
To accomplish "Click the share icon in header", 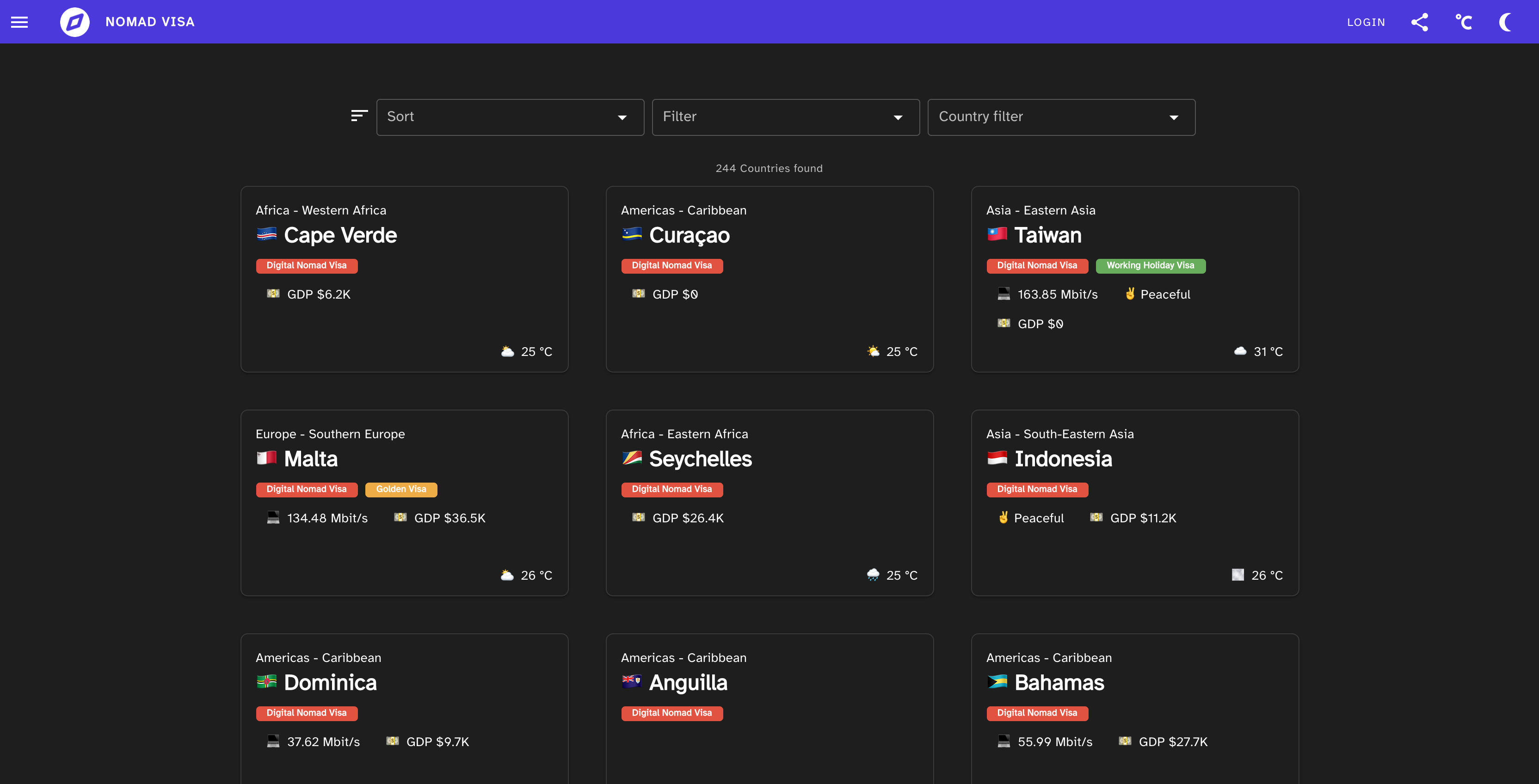I will 1420,22.
